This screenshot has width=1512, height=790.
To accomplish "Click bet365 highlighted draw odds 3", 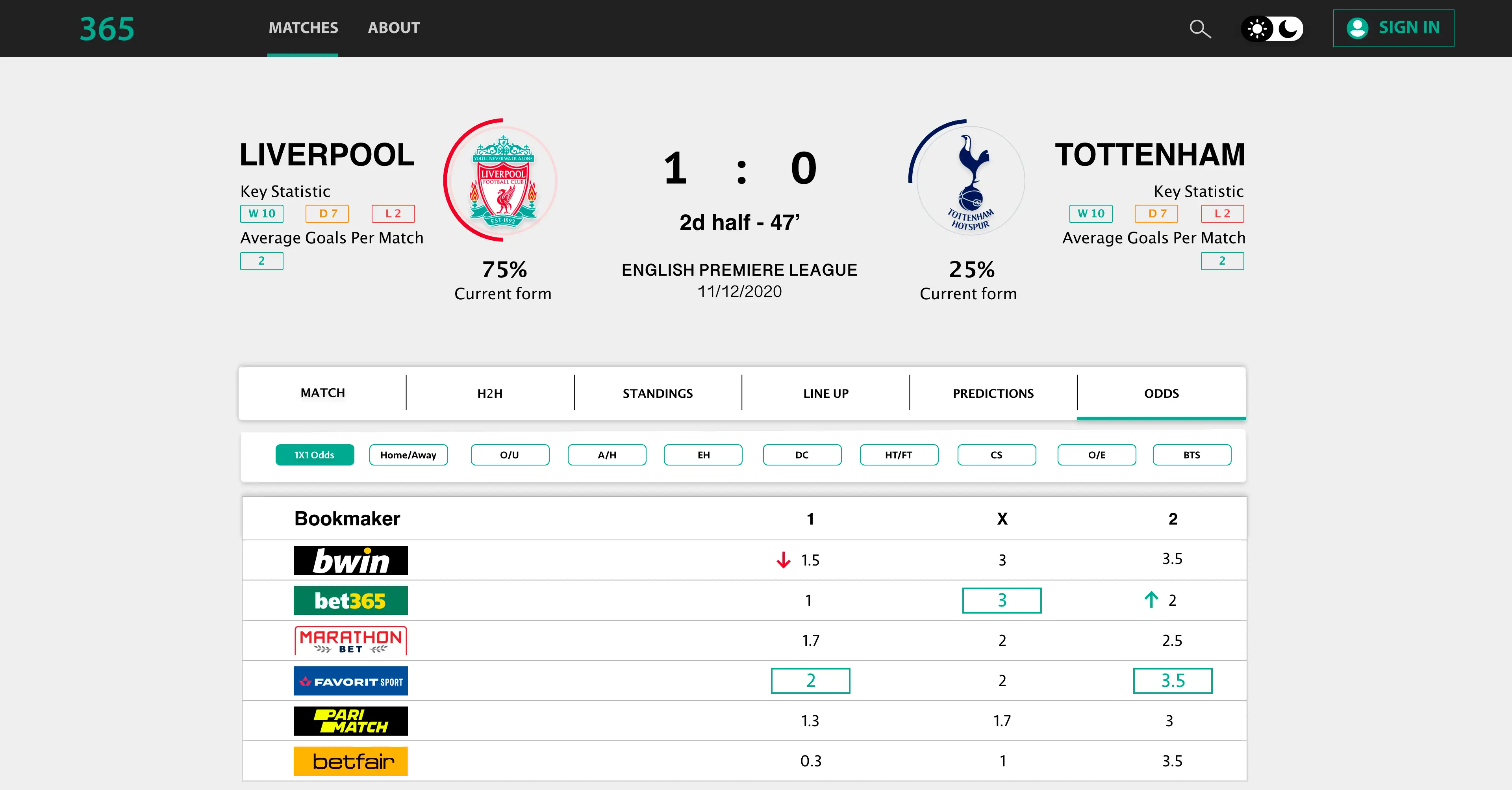I will tap(1001, 601).
